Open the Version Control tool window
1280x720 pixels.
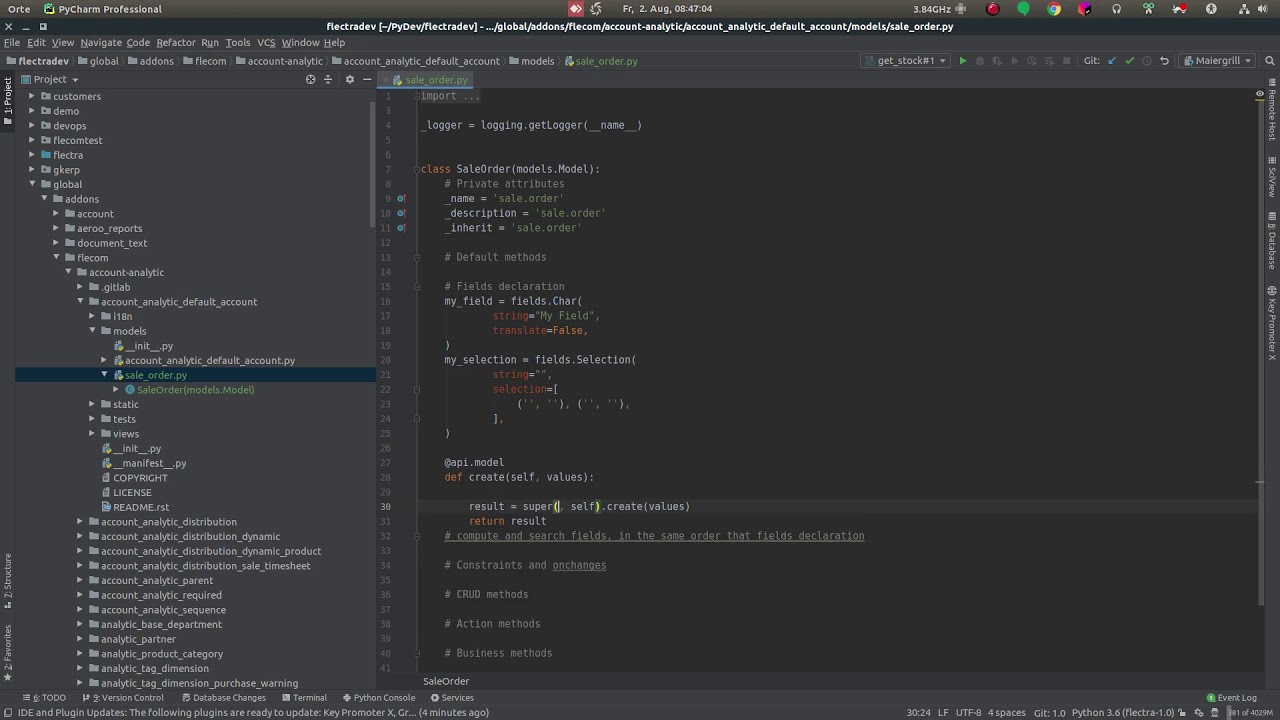click(123, 698)
